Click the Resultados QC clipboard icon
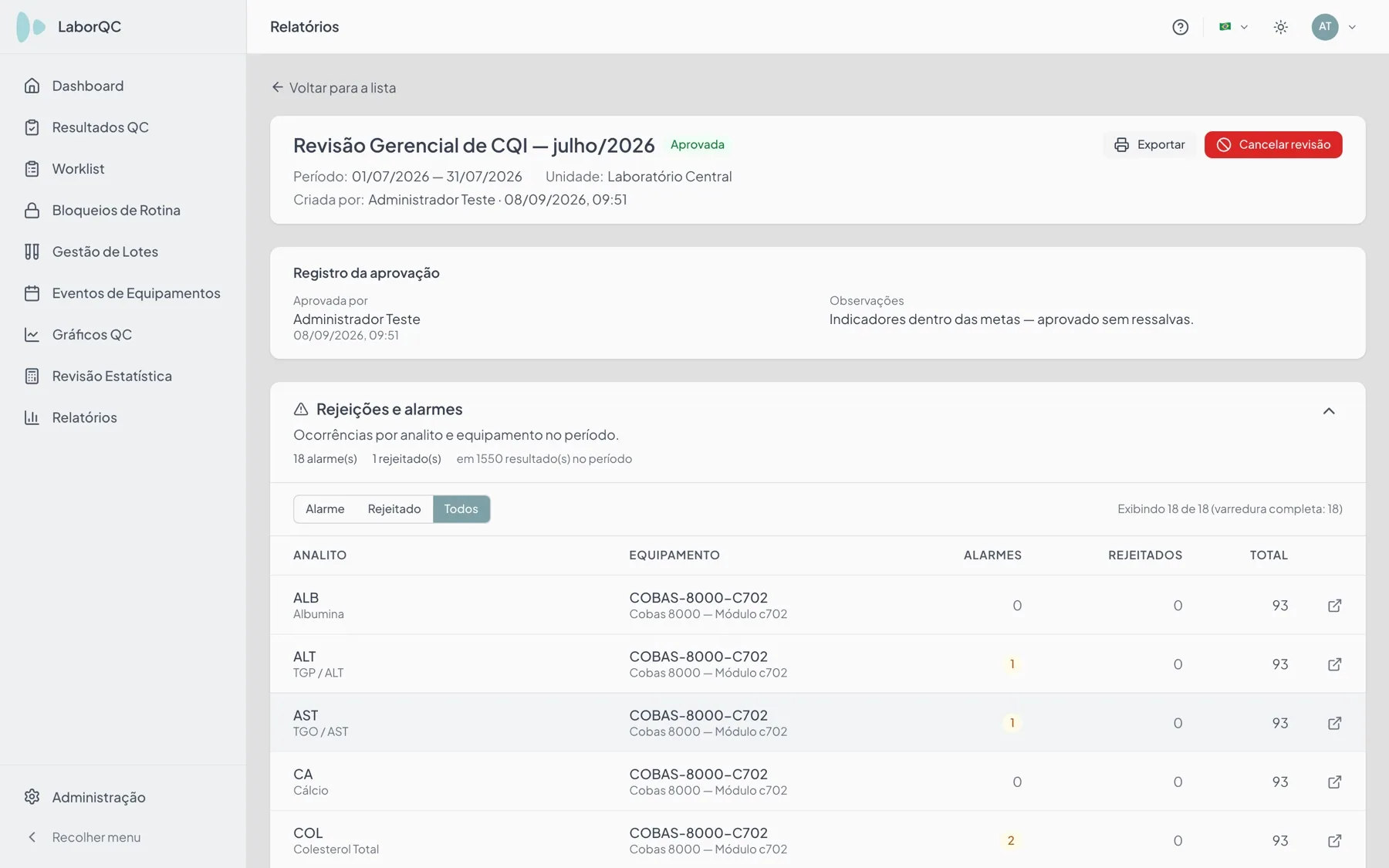1389x868 pixels. pos(32,127)
